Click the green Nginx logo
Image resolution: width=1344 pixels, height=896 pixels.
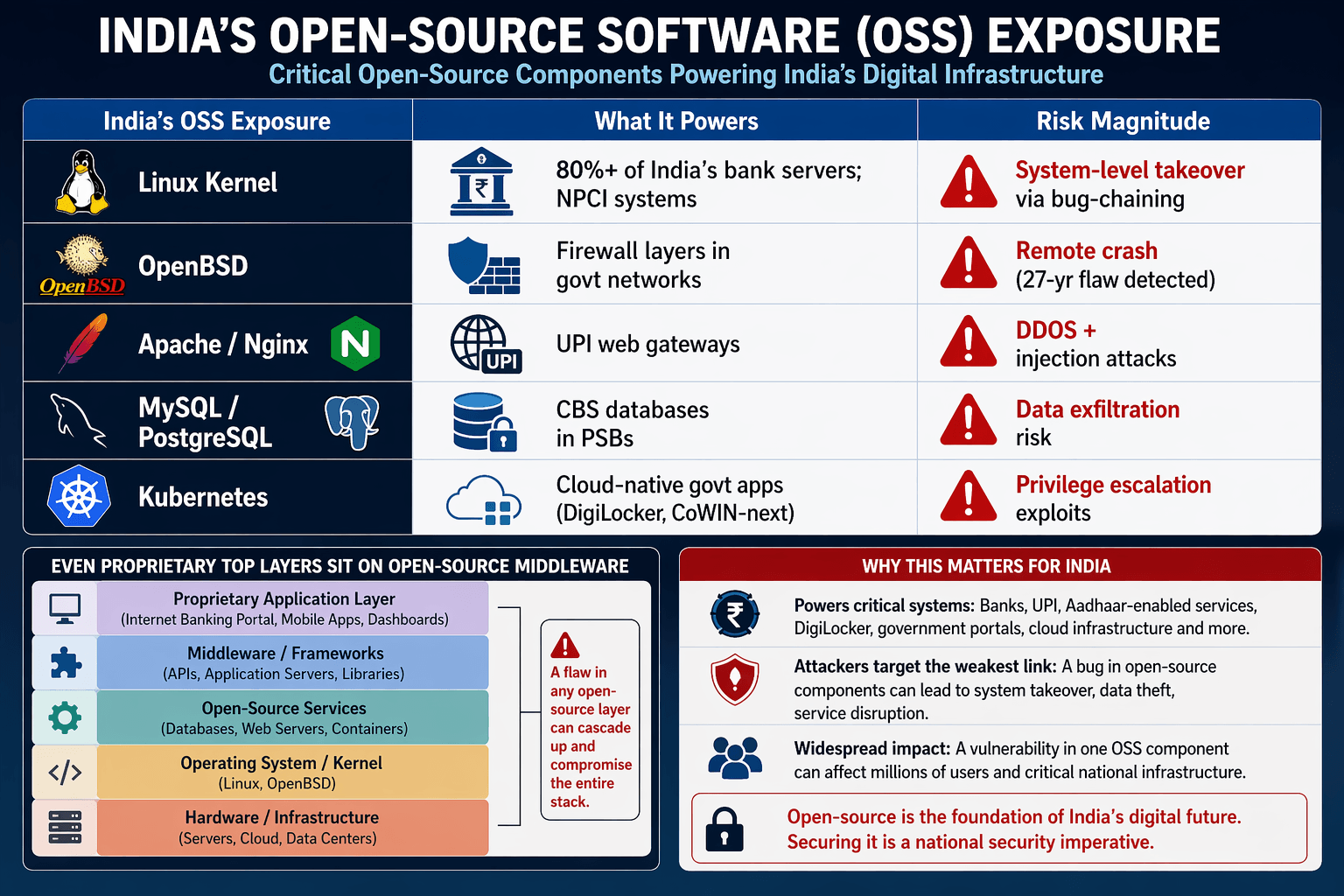[355, 343]
